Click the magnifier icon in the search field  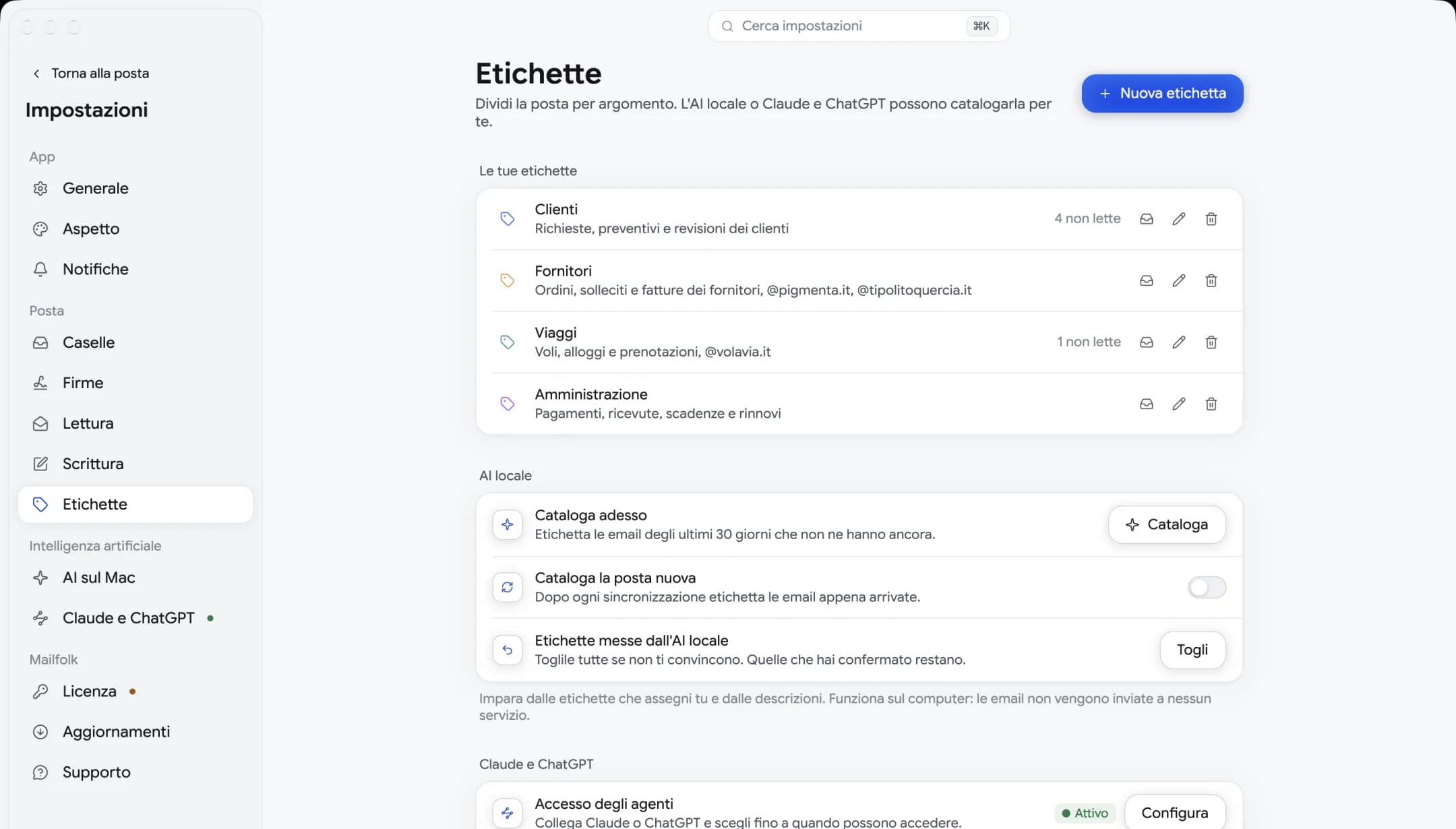727,26
